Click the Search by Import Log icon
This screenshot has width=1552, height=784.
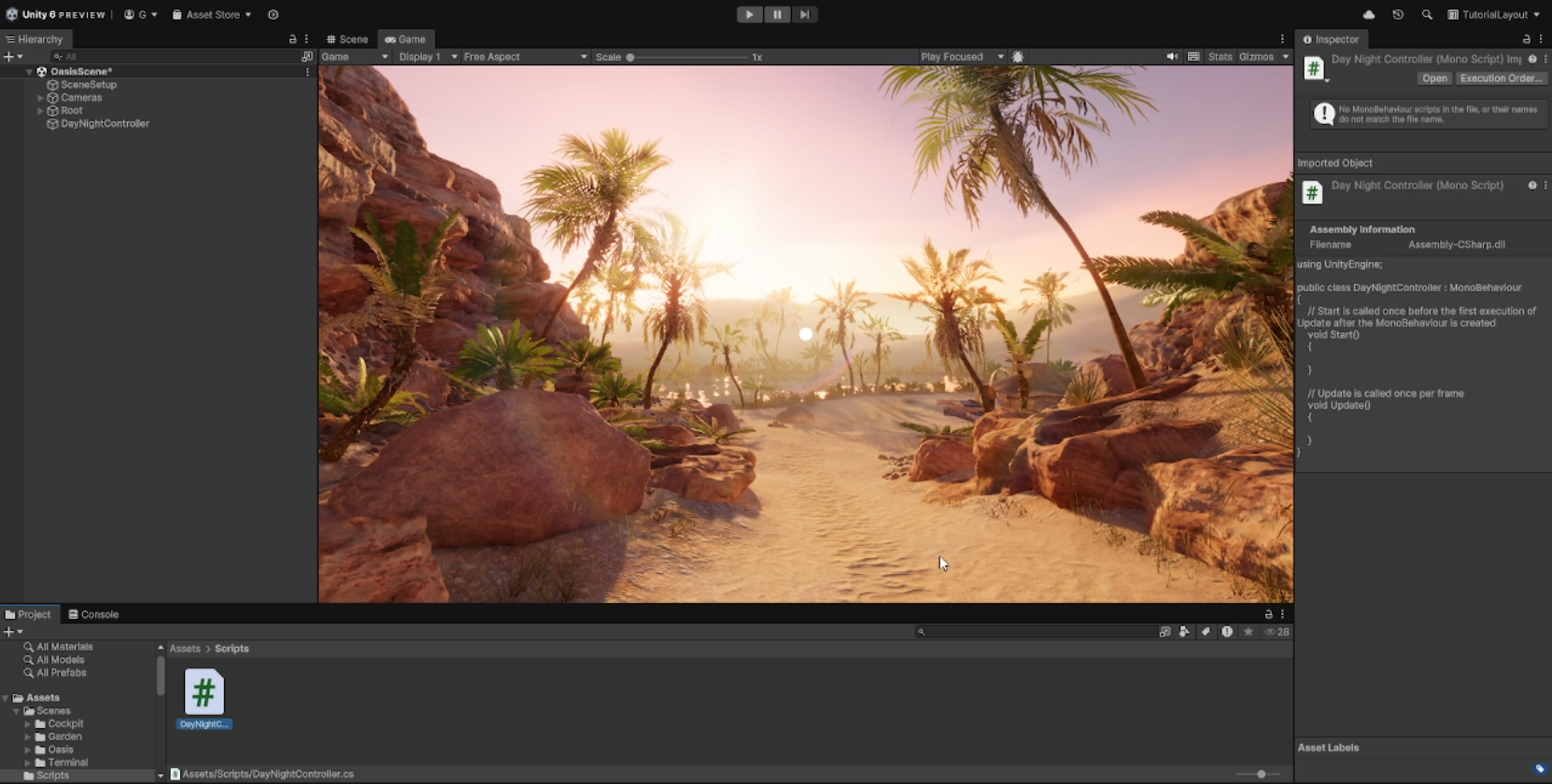1227,632
